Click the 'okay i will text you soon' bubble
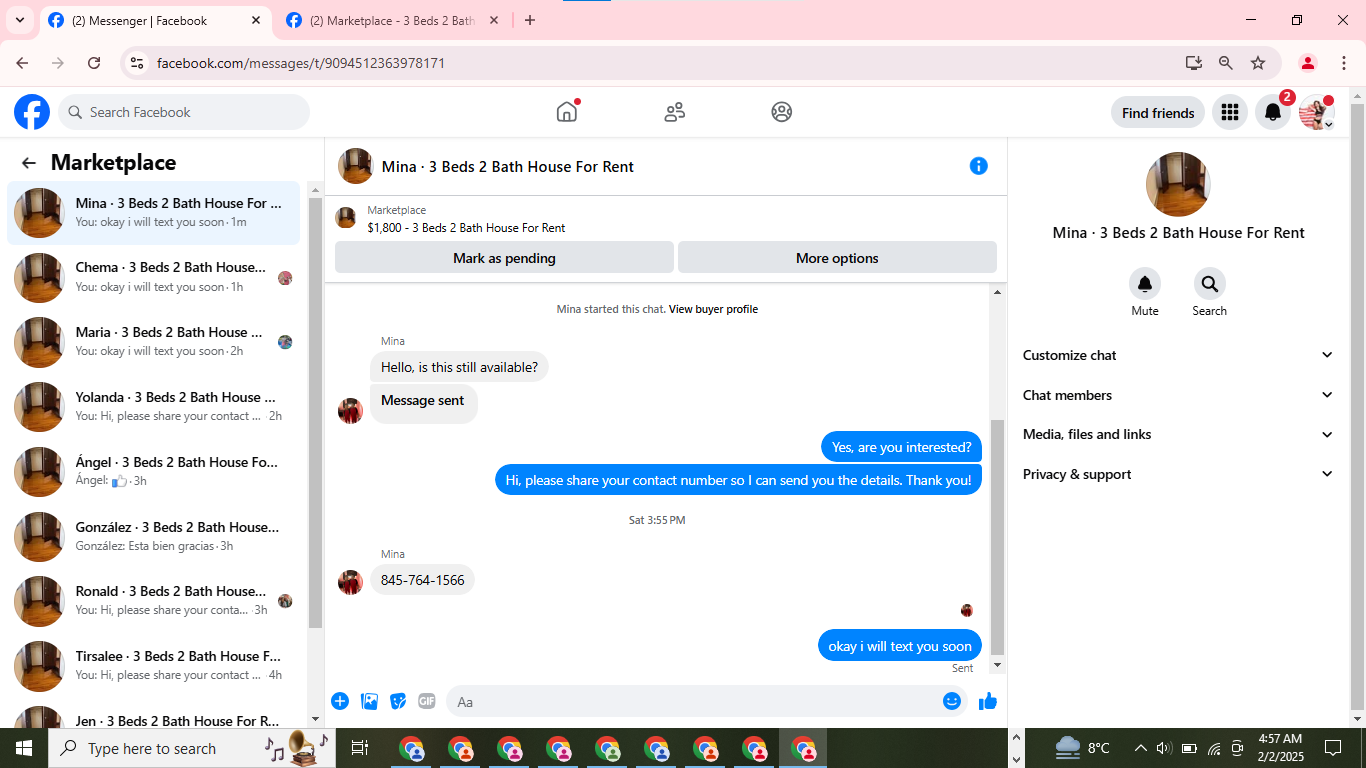 point(900,646)
